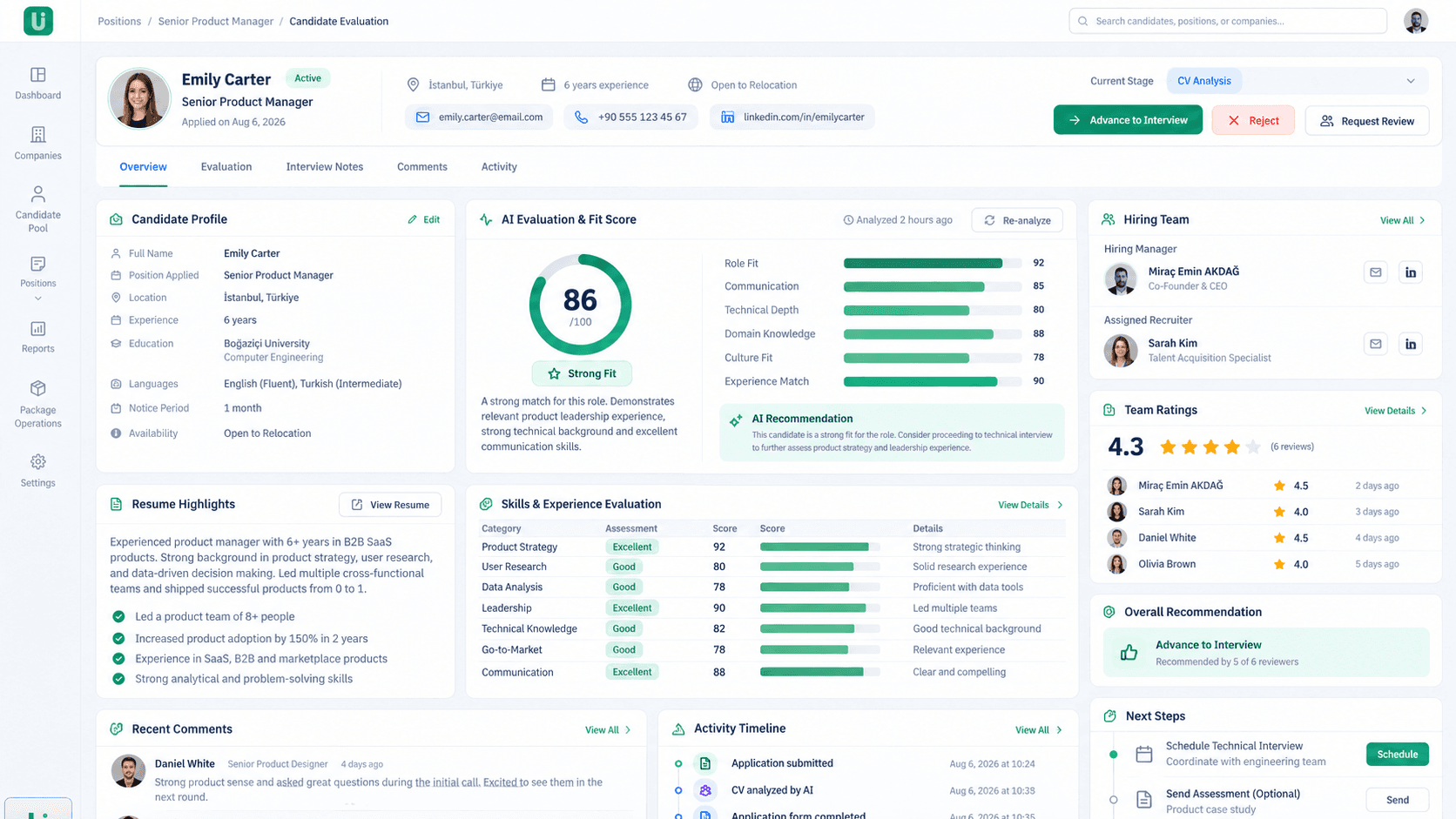Open Activity Timeline View All

tap(1039, 730)
